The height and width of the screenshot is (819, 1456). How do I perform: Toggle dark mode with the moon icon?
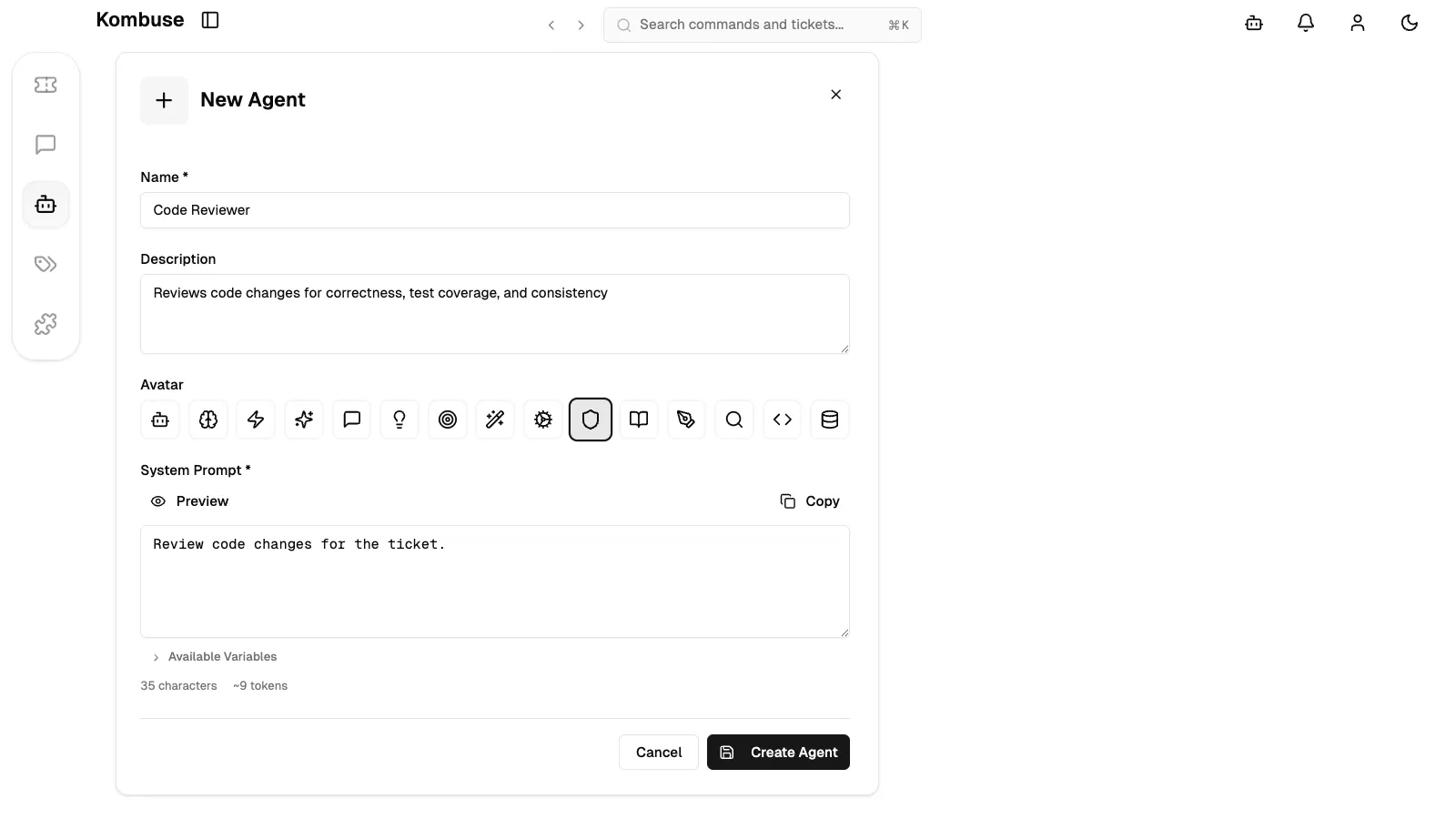[x=1409, y=23]
